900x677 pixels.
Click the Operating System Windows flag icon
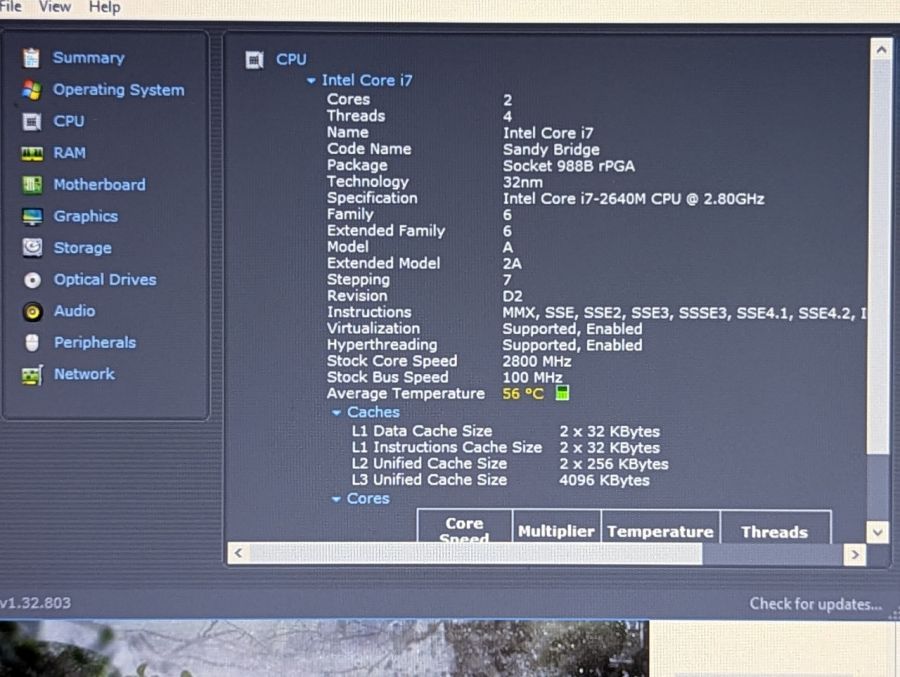tap(32, 90)
